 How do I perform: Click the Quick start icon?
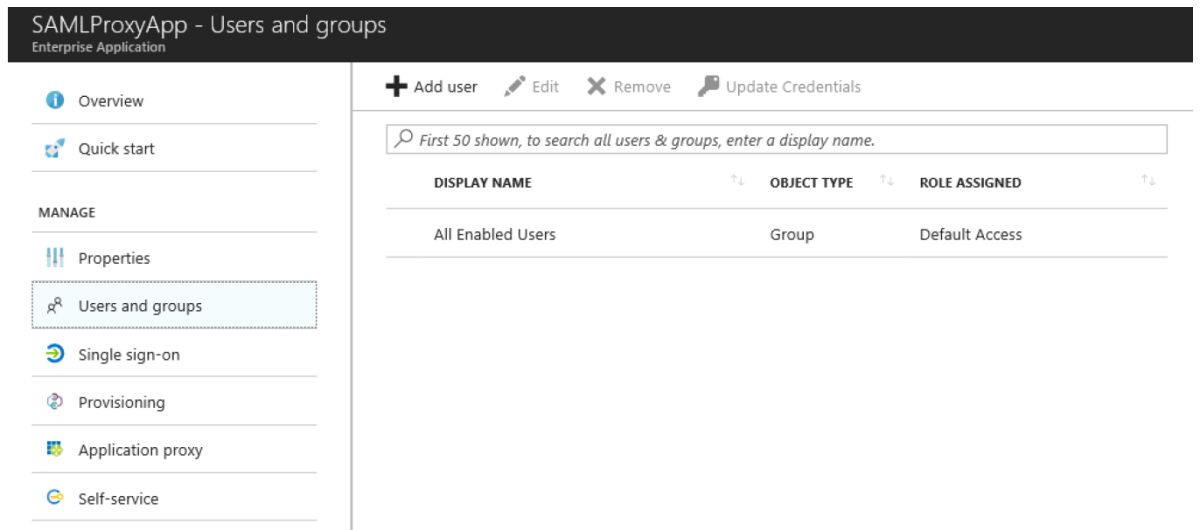(x=55, y=149)
